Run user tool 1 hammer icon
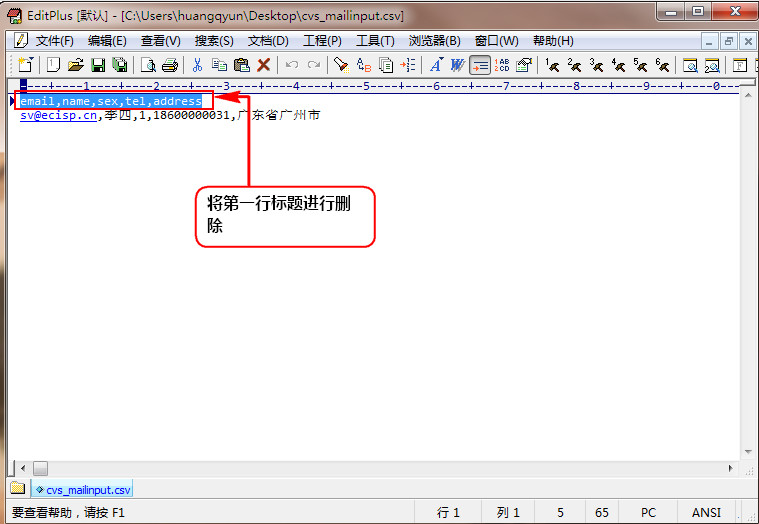 point(552,65)
